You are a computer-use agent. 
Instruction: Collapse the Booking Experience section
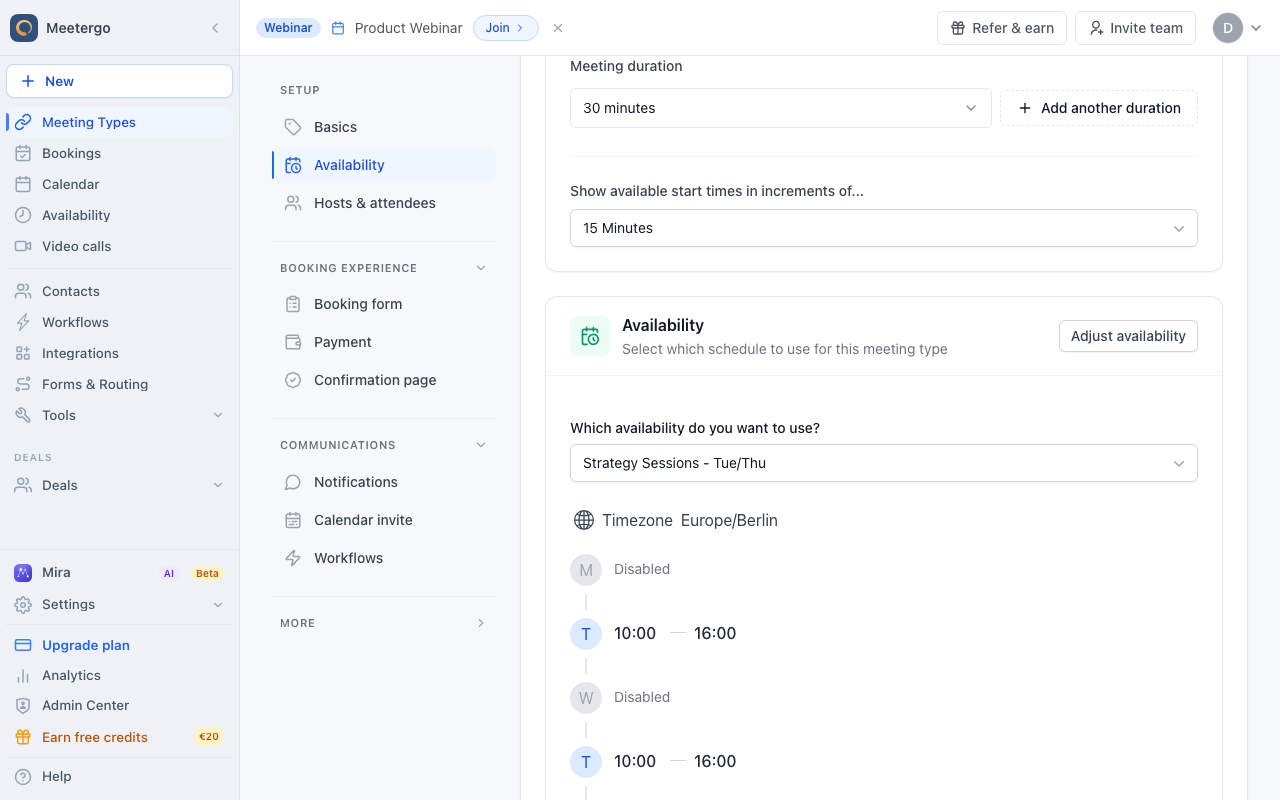pos(481,268)
